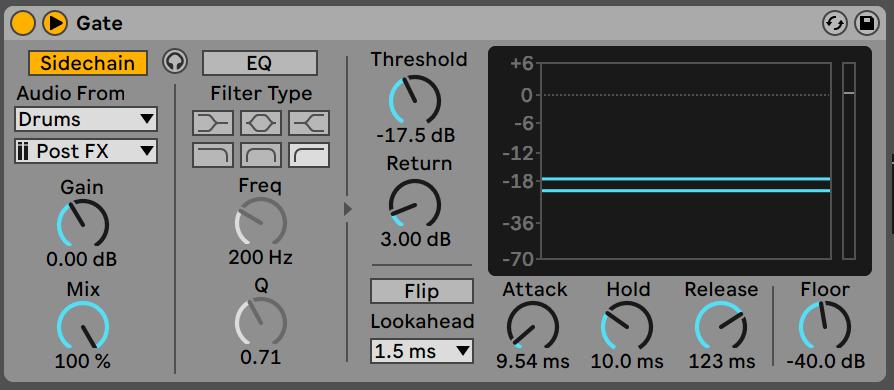The image size is (894, 390).
Task: Open the Post FX tap point dropdown
Action: [x=86, y=151]
